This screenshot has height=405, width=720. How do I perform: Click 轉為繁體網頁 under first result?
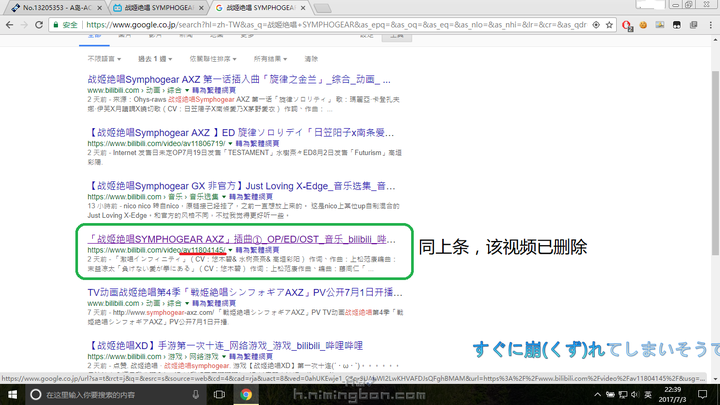(214, 90)
